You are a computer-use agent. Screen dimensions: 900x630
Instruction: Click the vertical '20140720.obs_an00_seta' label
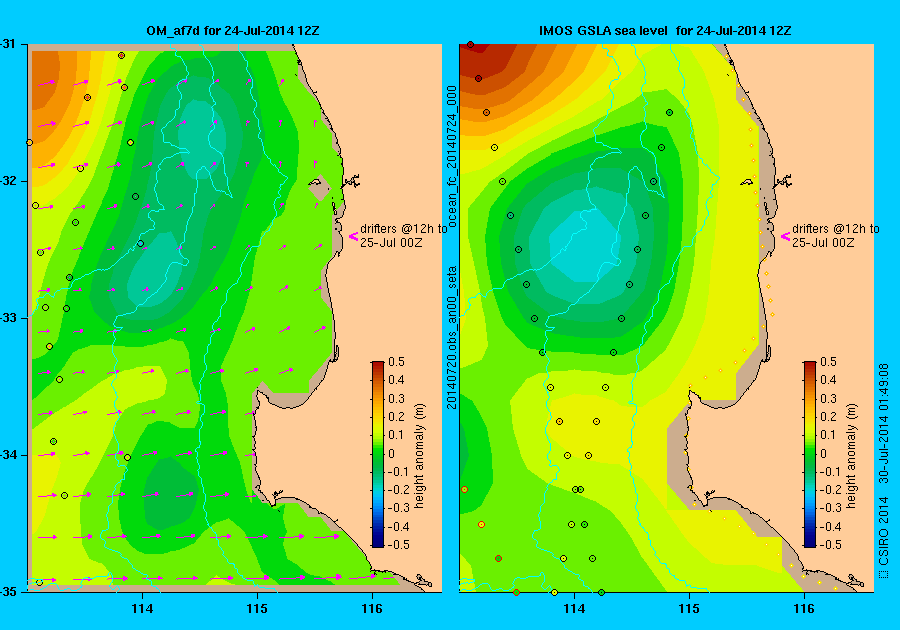[452, 338]
